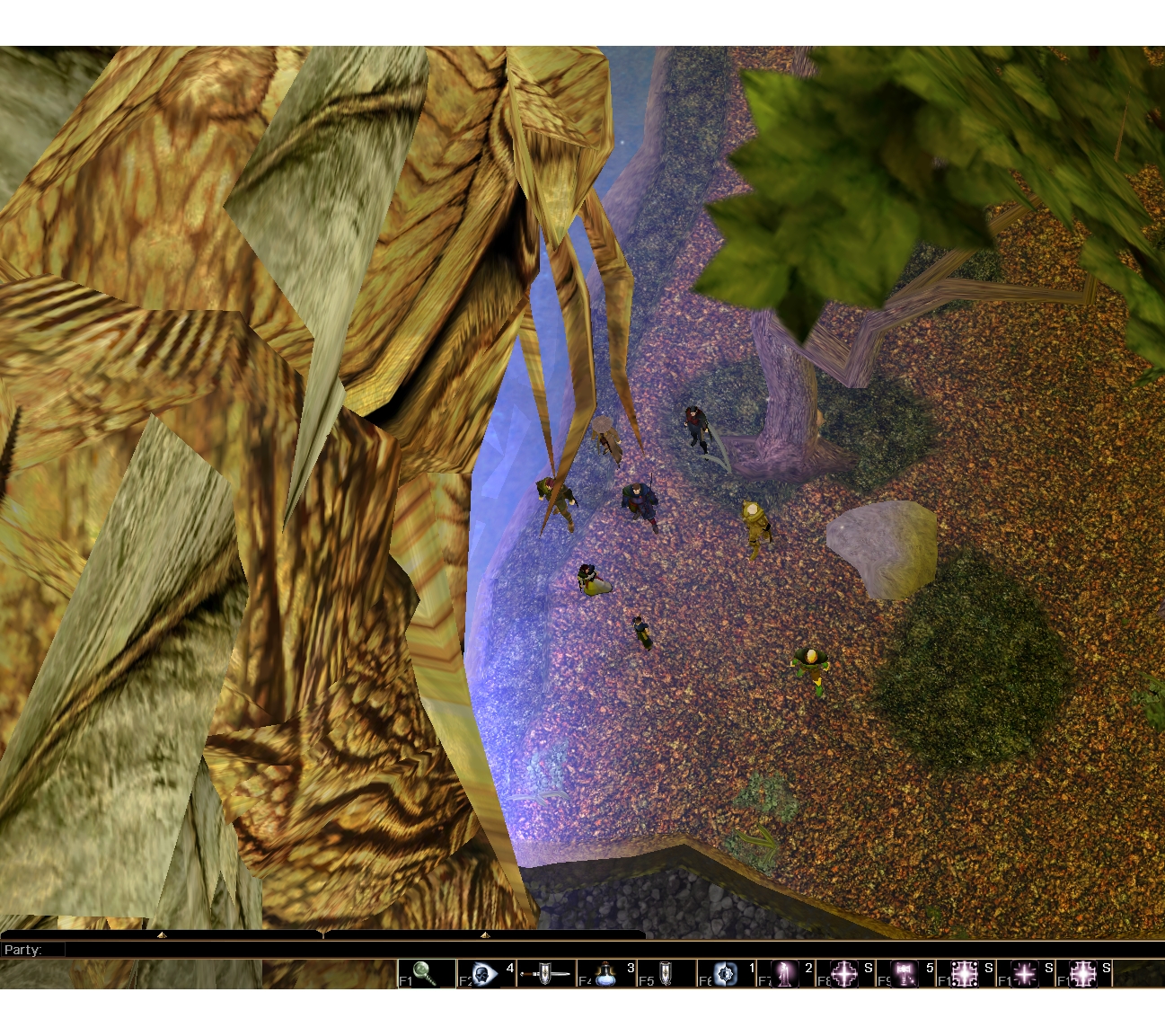Use the blue potion in F4 slot
This screenshot has width=1165, height=1036.
(606, 974)
